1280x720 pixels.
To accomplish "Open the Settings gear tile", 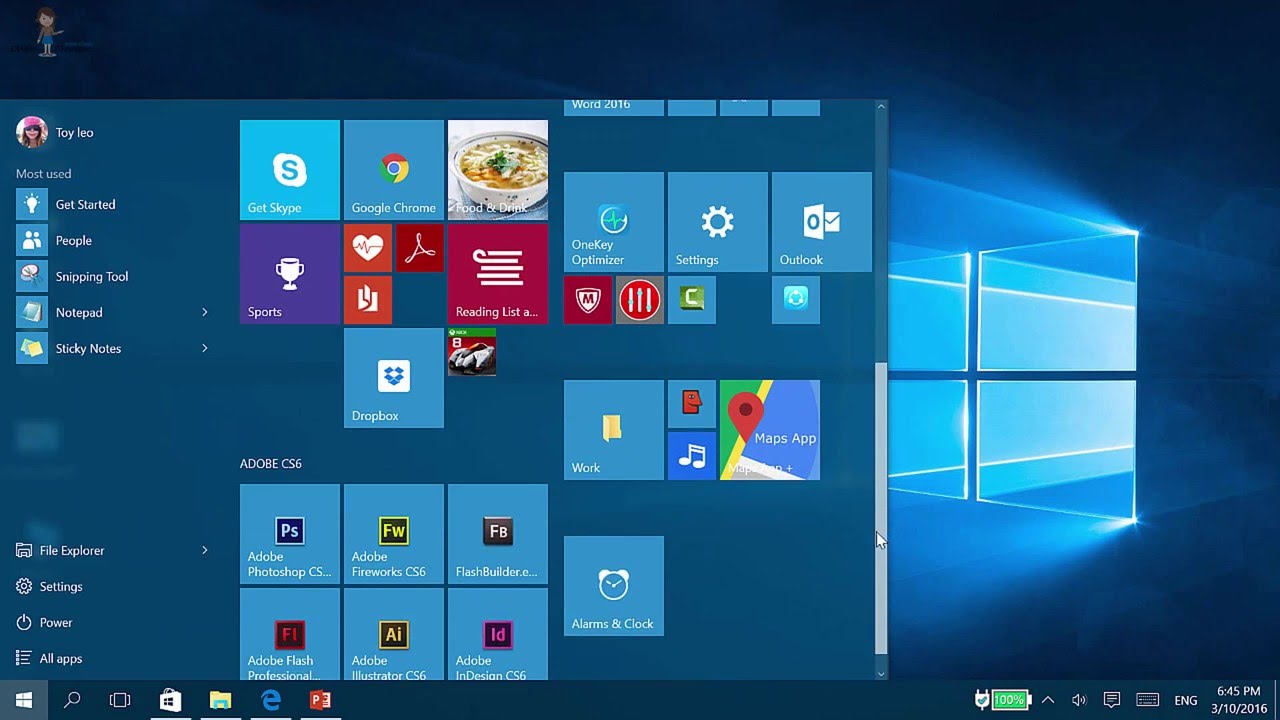I will coord(718,222).
